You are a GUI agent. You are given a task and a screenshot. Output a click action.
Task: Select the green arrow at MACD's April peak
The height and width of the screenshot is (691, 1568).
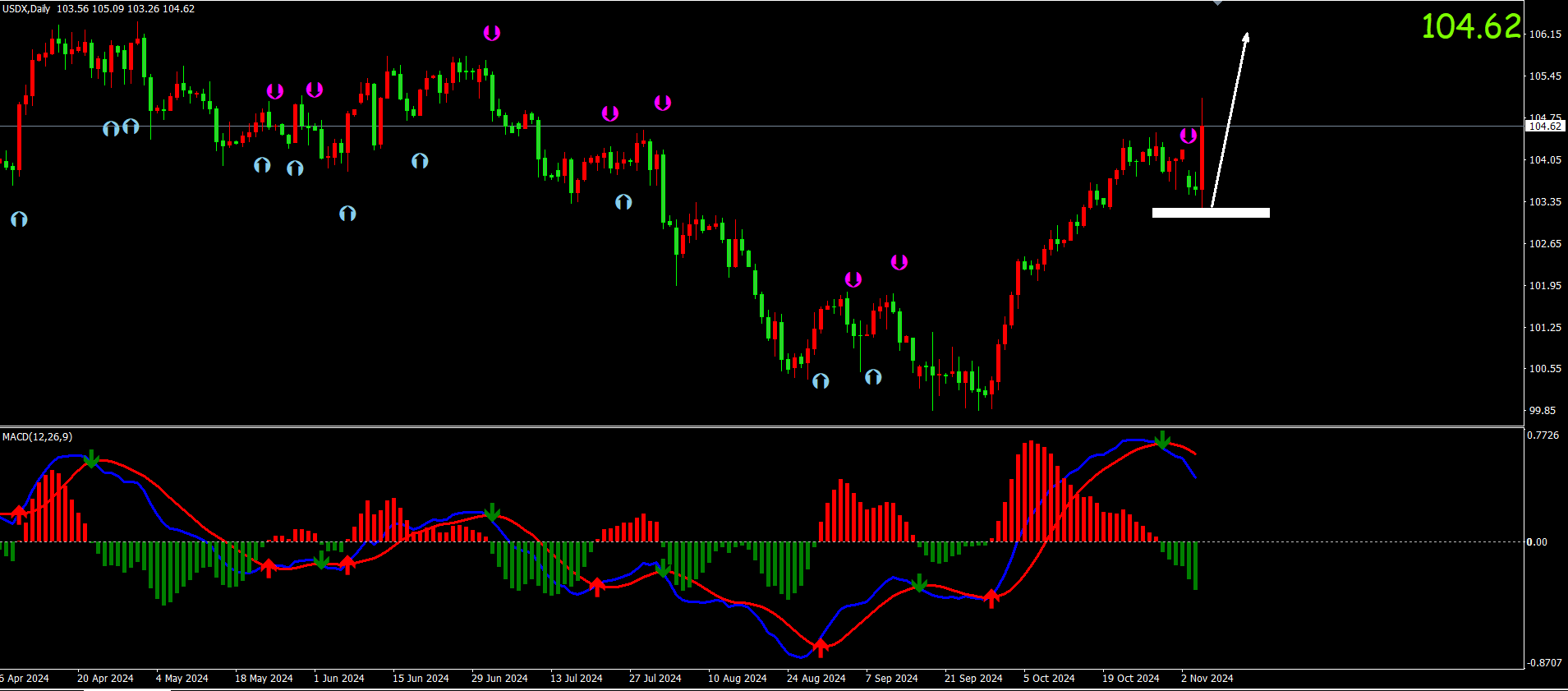(92, 458)
